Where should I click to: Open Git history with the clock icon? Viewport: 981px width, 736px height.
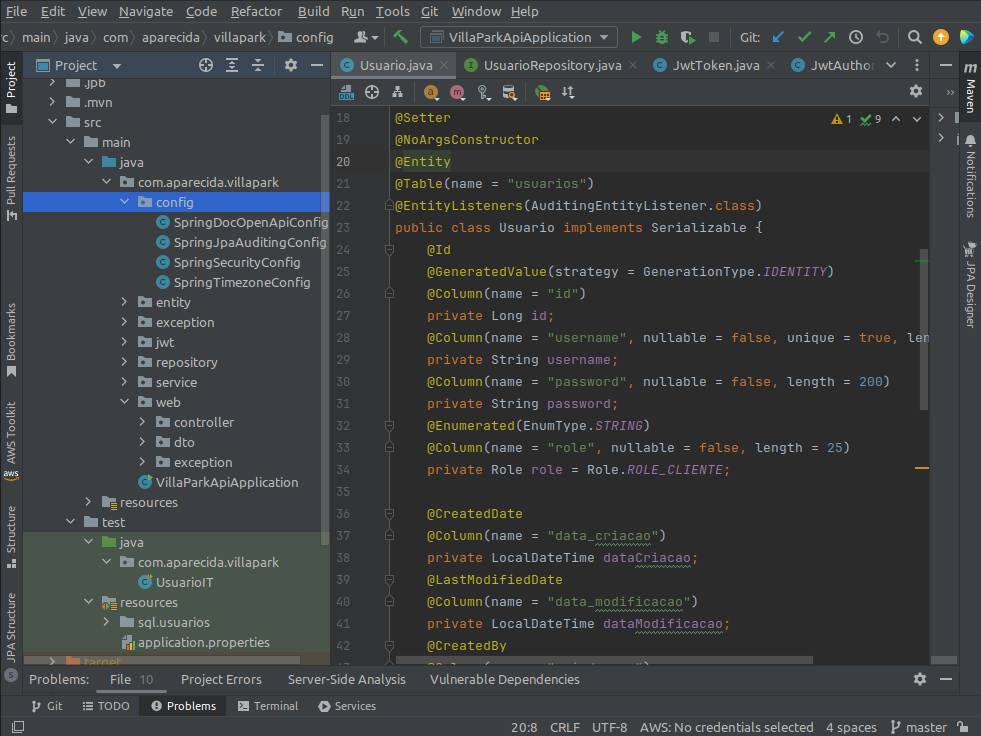pos(856,37)
